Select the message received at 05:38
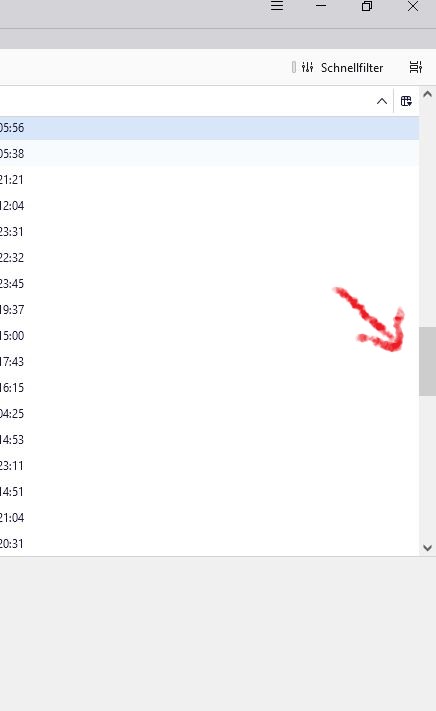Viewport: 436px width, 711px height. [209, 154]
